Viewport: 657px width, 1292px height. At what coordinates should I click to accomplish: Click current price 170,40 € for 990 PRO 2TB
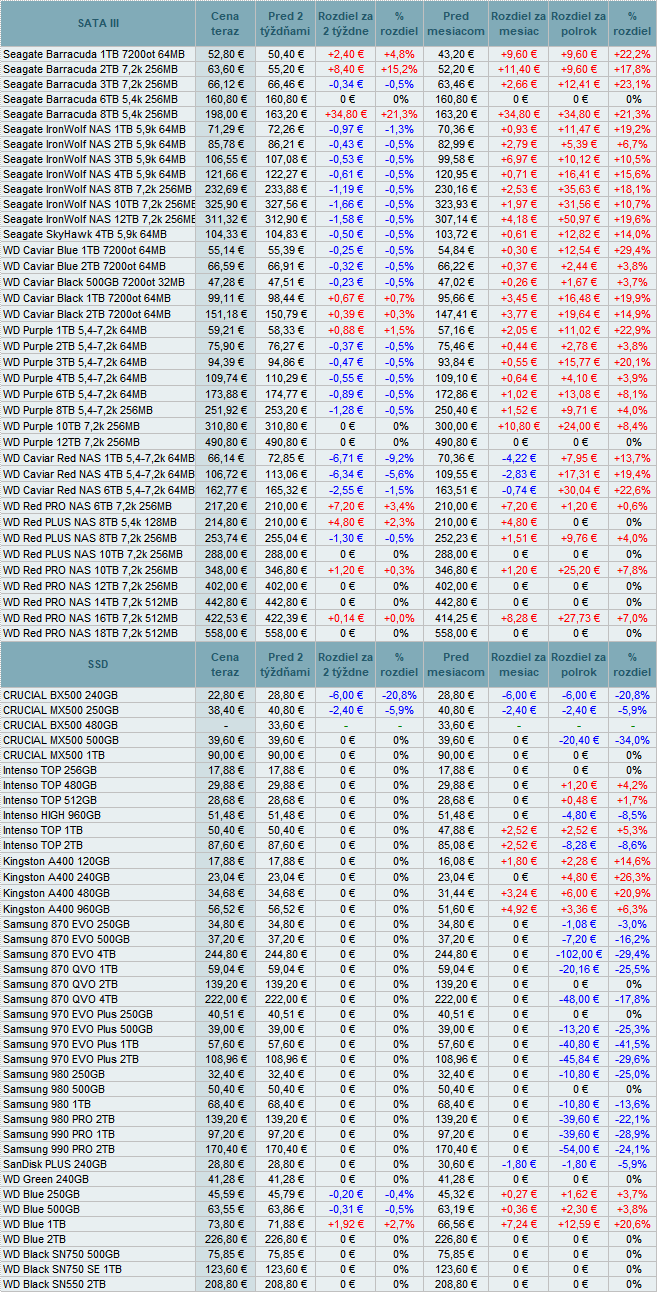tap(225, 1150)
